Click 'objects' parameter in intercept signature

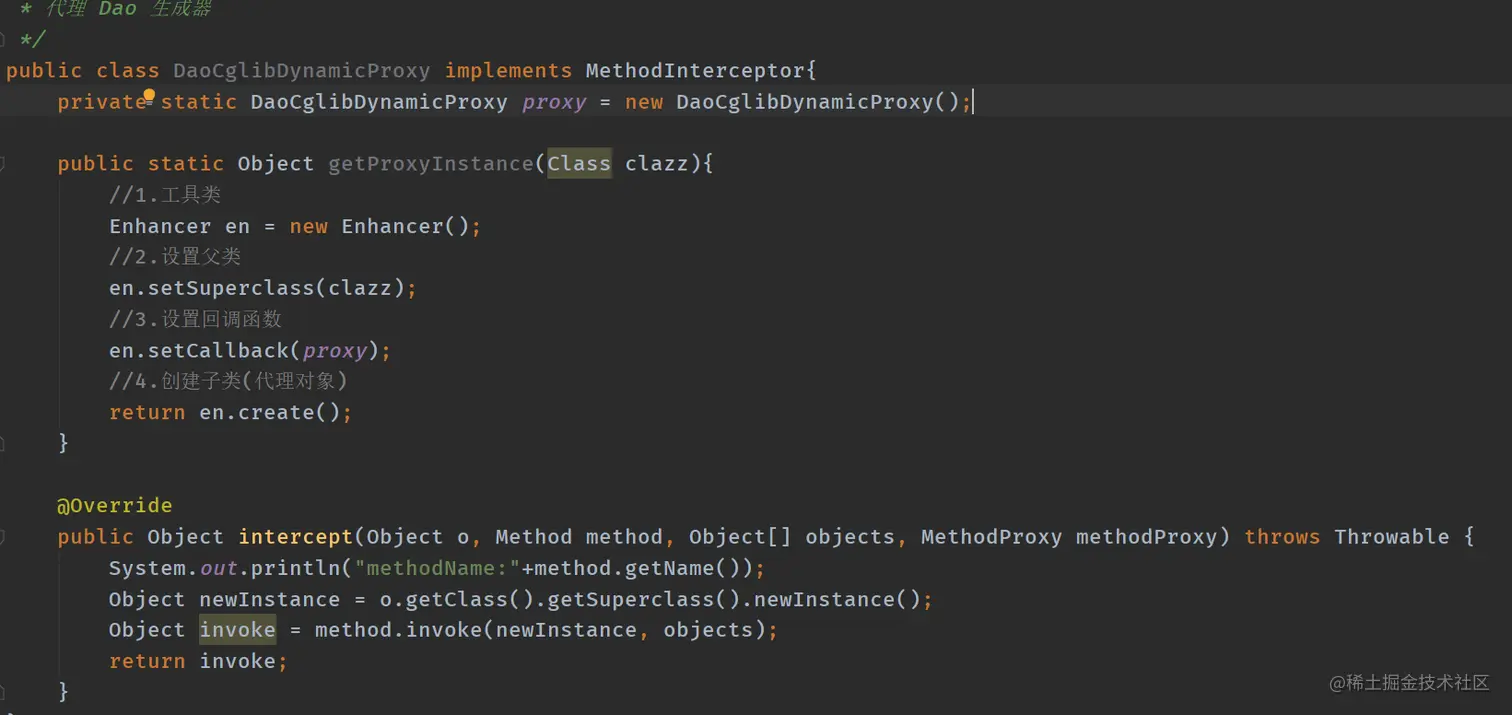[850, 537]
